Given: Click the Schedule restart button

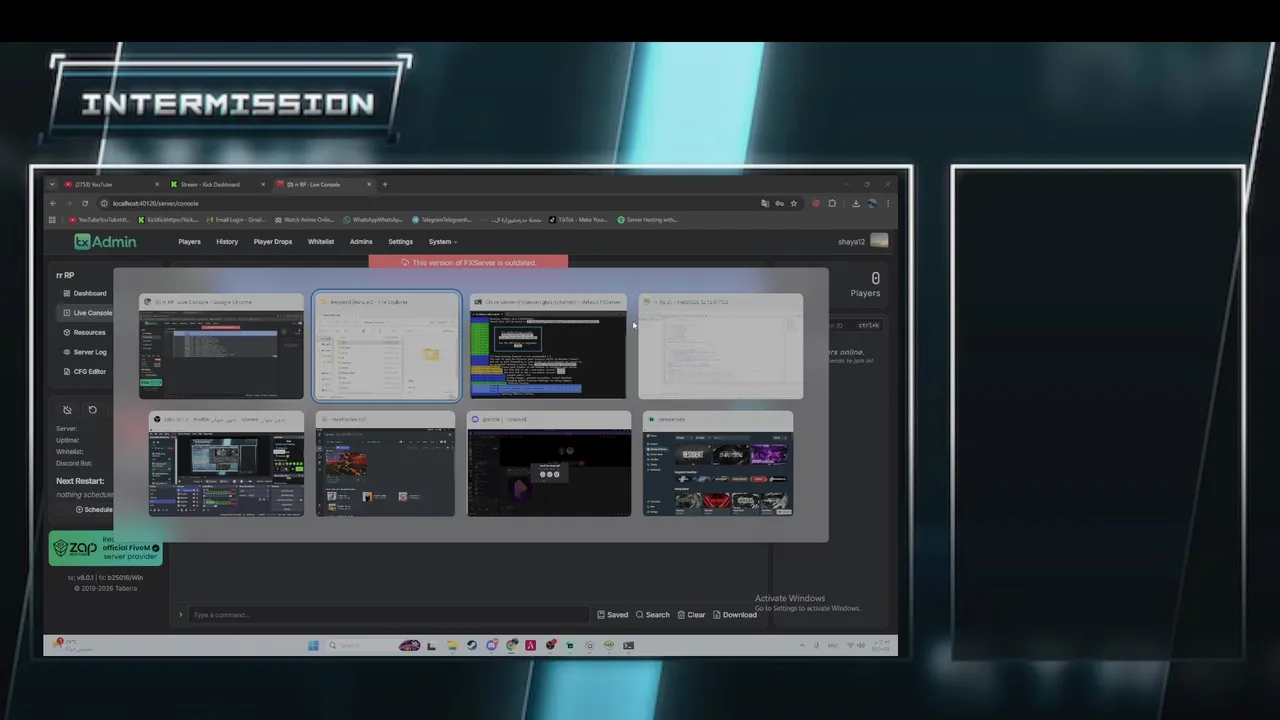Looking at the screenshot, I should [94, 510].
